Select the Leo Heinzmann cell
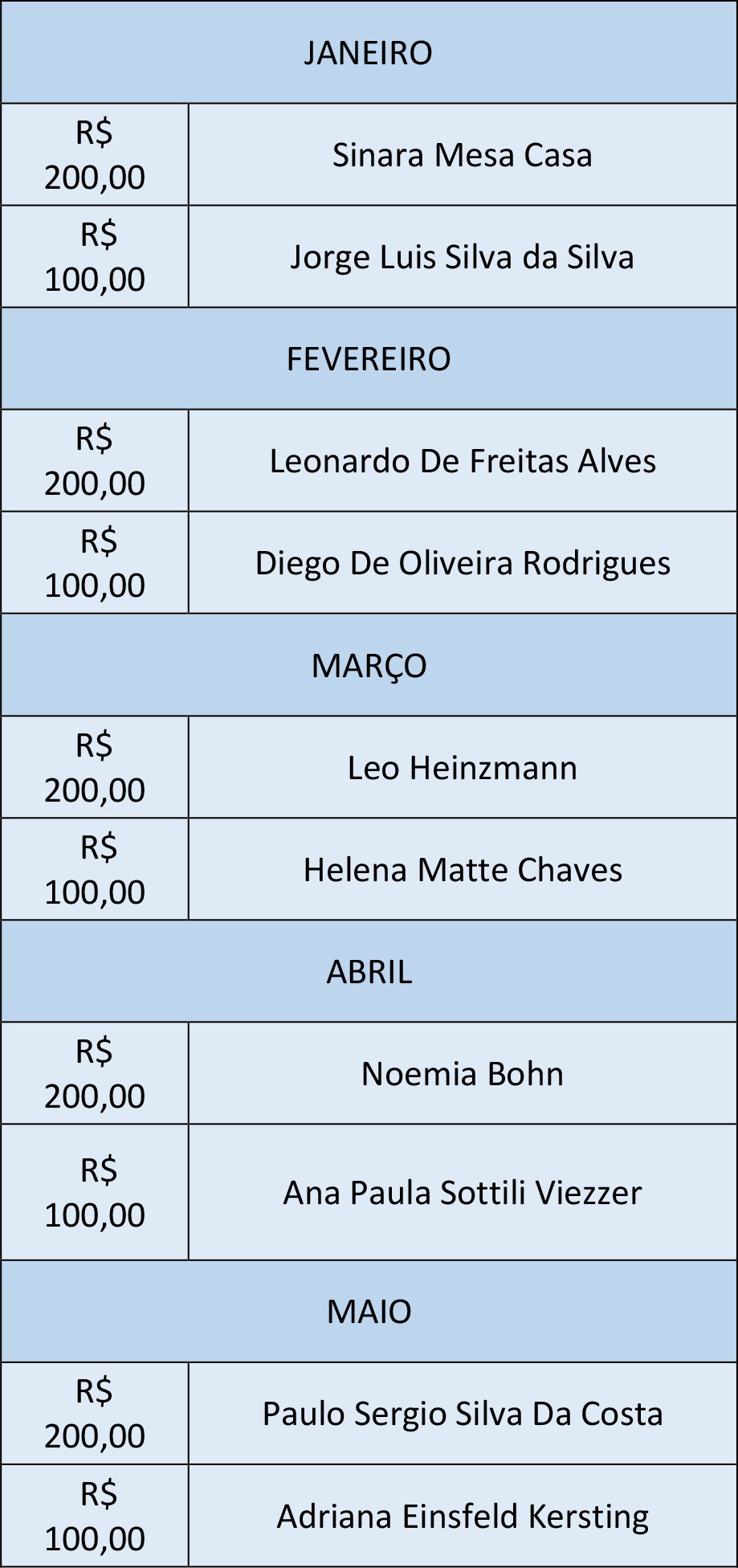 pyautogui.click(x=463, y=768)
